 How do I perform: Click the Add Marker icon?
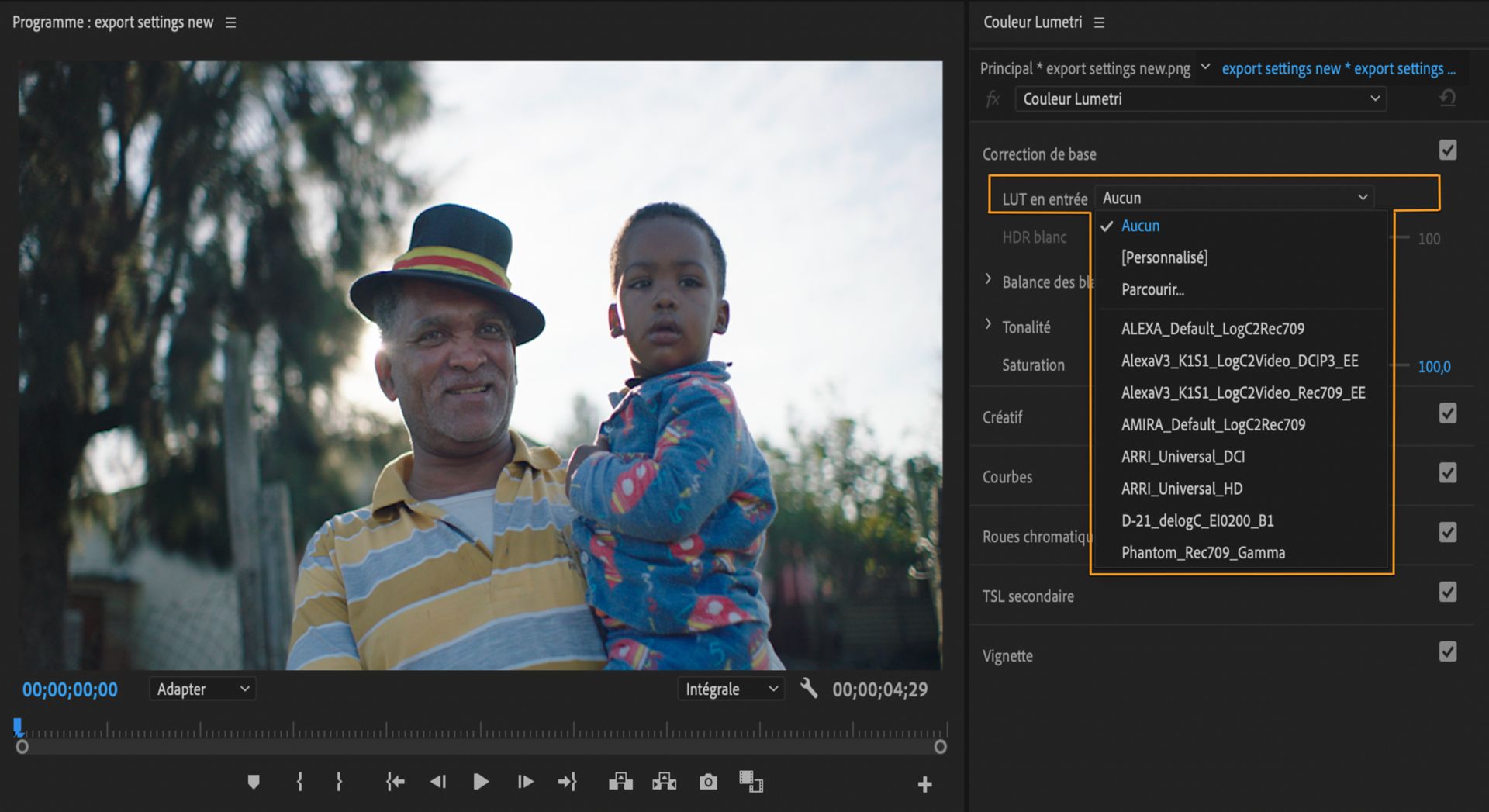click(x=254, y=782)
